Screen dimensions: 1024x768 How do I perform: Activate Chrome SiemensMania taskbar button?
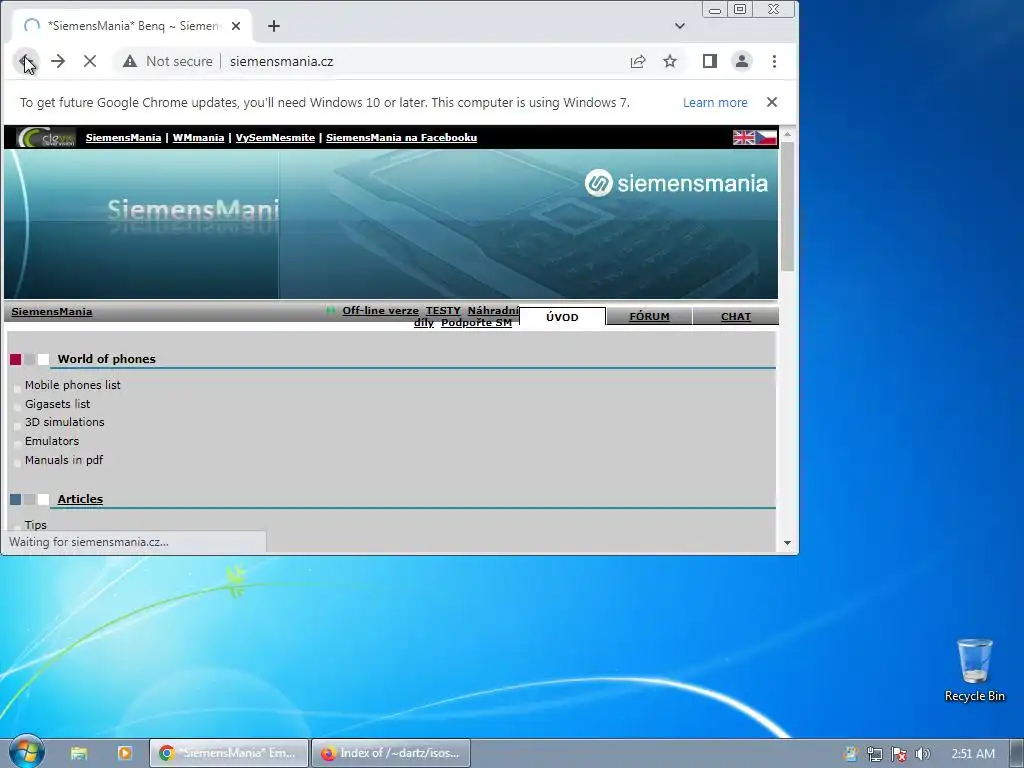coord(229,753)
